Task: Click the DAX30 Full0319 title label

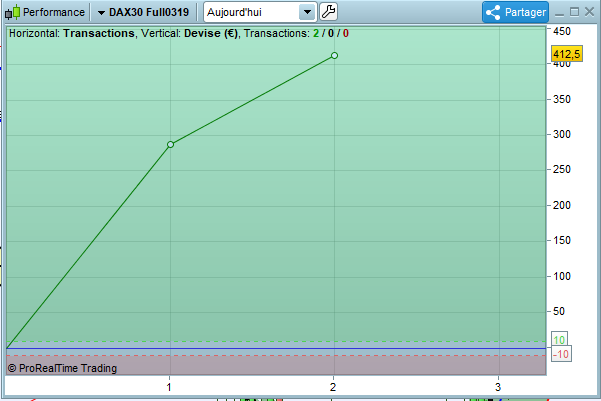Action: [x=149, y=12]
